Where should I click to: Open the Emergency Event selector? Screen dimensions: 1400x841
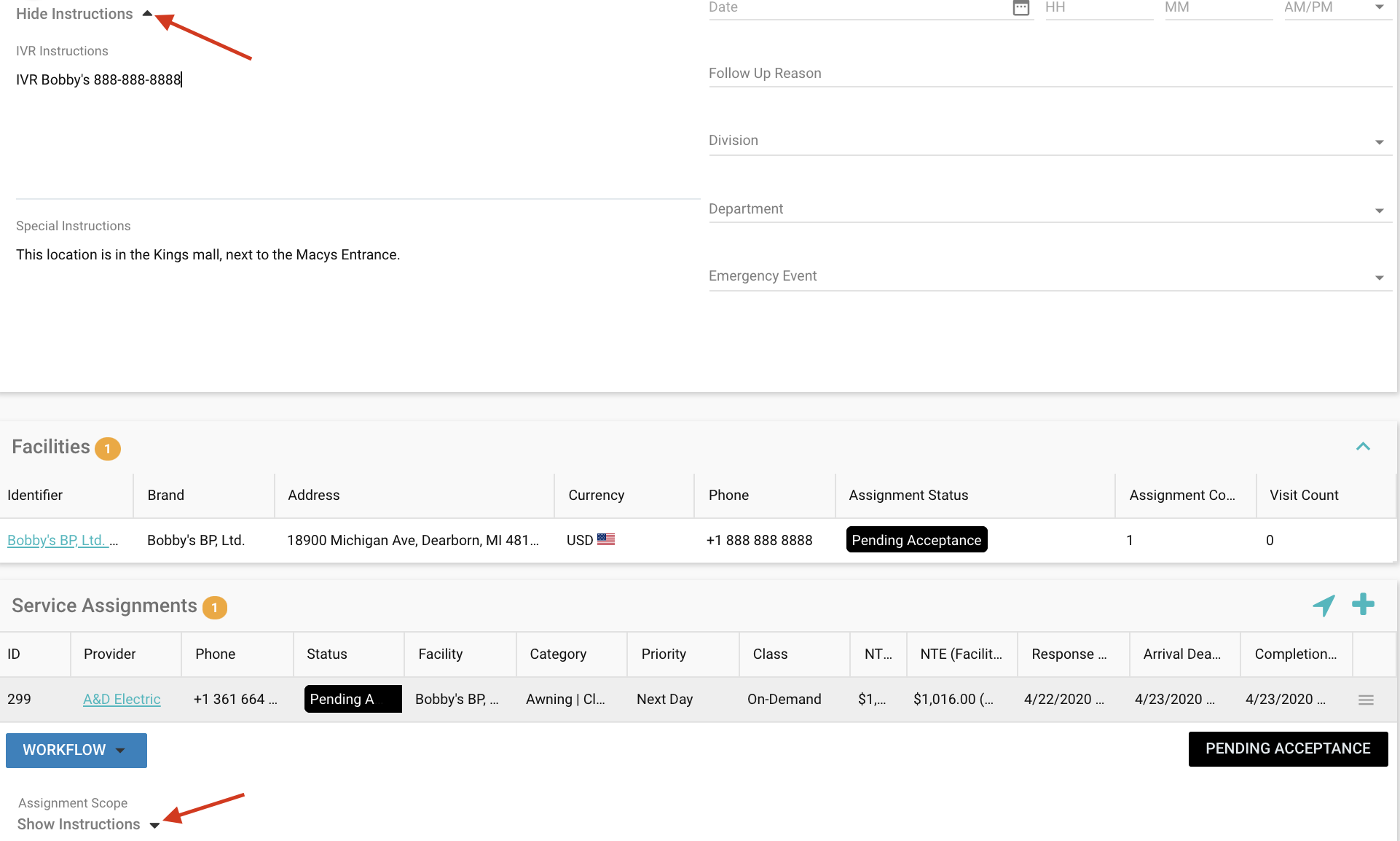(x=1379, y=278)
